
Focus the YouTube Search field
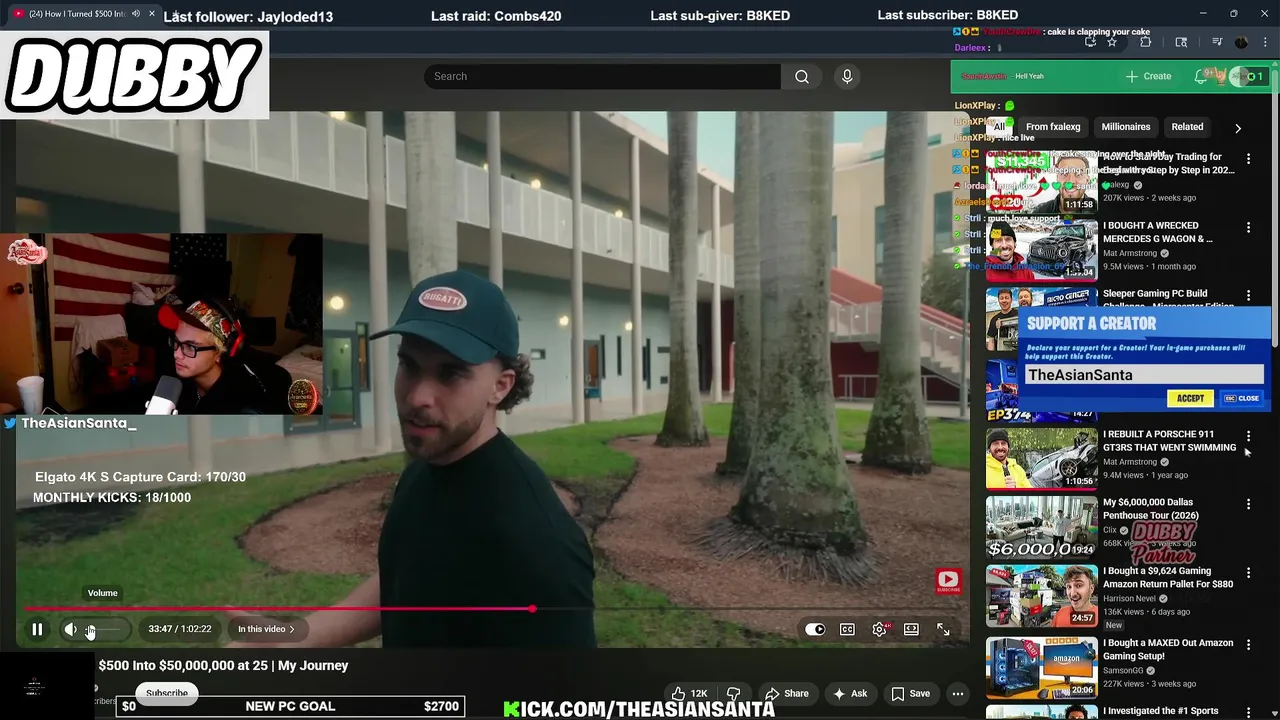click(603, 76)
